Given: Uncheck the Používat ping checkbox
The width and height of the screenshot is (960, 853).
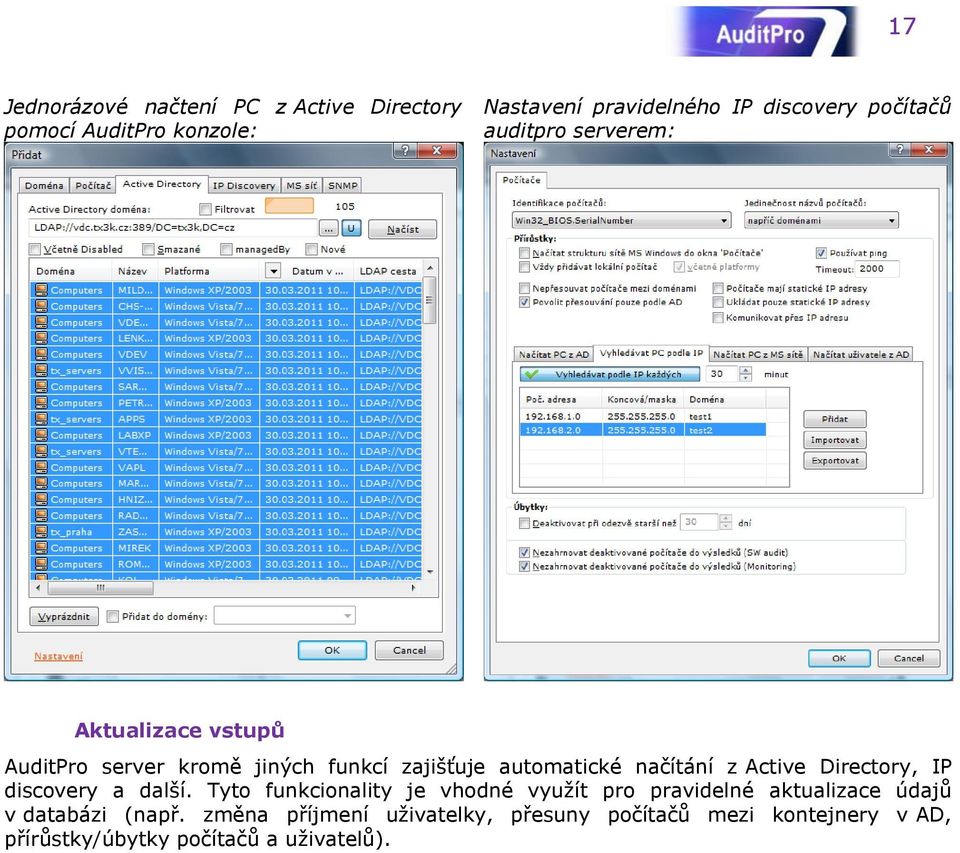Looking at the screenshot, I should pyautogui.click(x=821, y=253).
